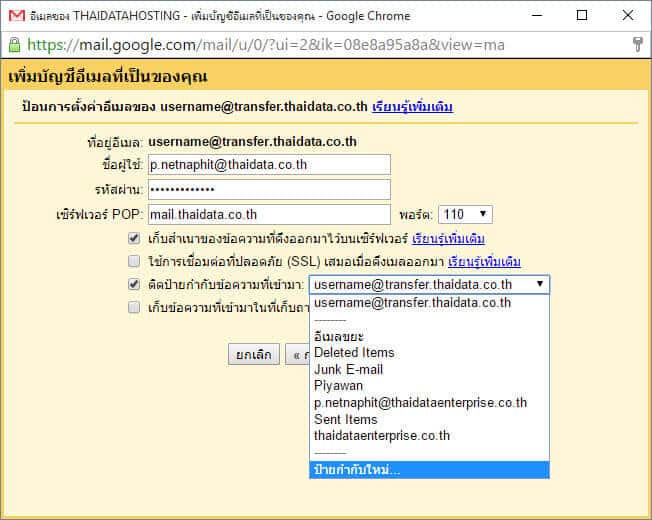Viewport: 652px width, 520px height.
Task: Collapse the label dropdown showing username@transfer.thaidata.co.th
Action: tap(430, 284)
